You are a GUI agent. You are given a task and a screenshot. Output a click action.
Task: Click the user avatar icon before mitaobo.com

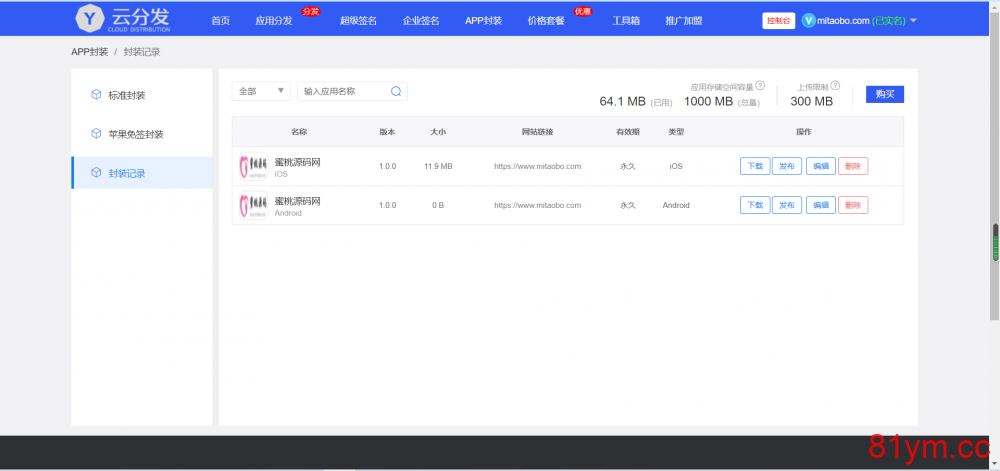pos(809,20)
